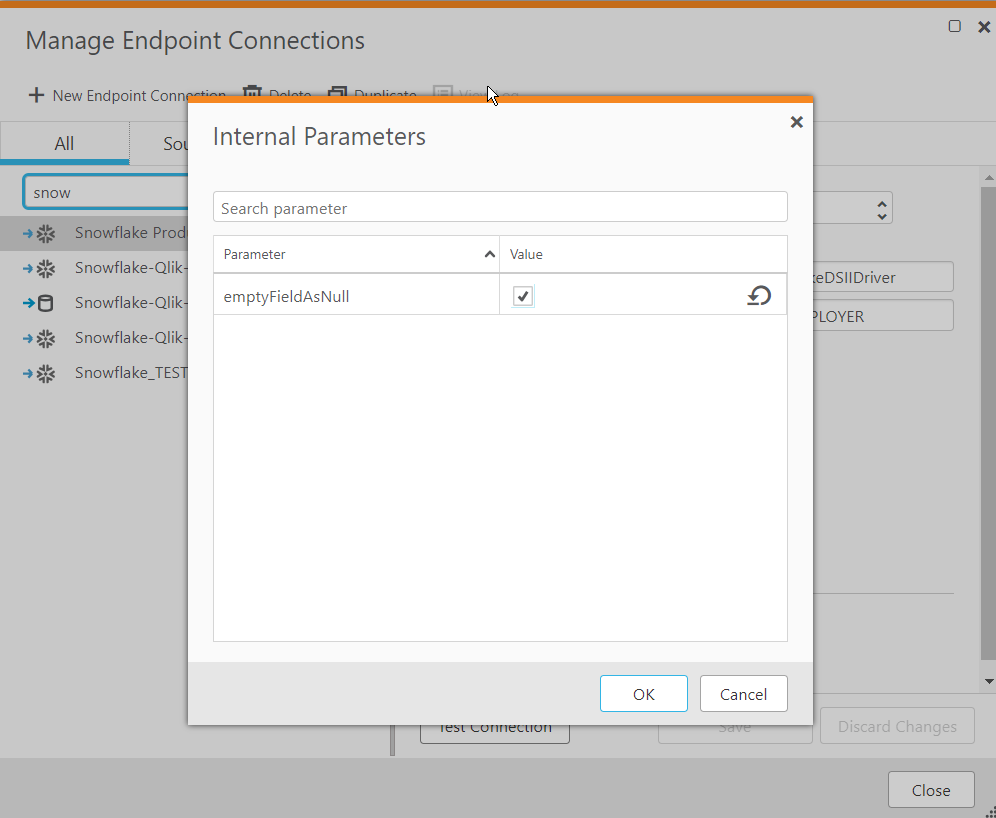Reset emptyFieldAsNull to its default value
This screenshot has height=818, width=996.
759,296
